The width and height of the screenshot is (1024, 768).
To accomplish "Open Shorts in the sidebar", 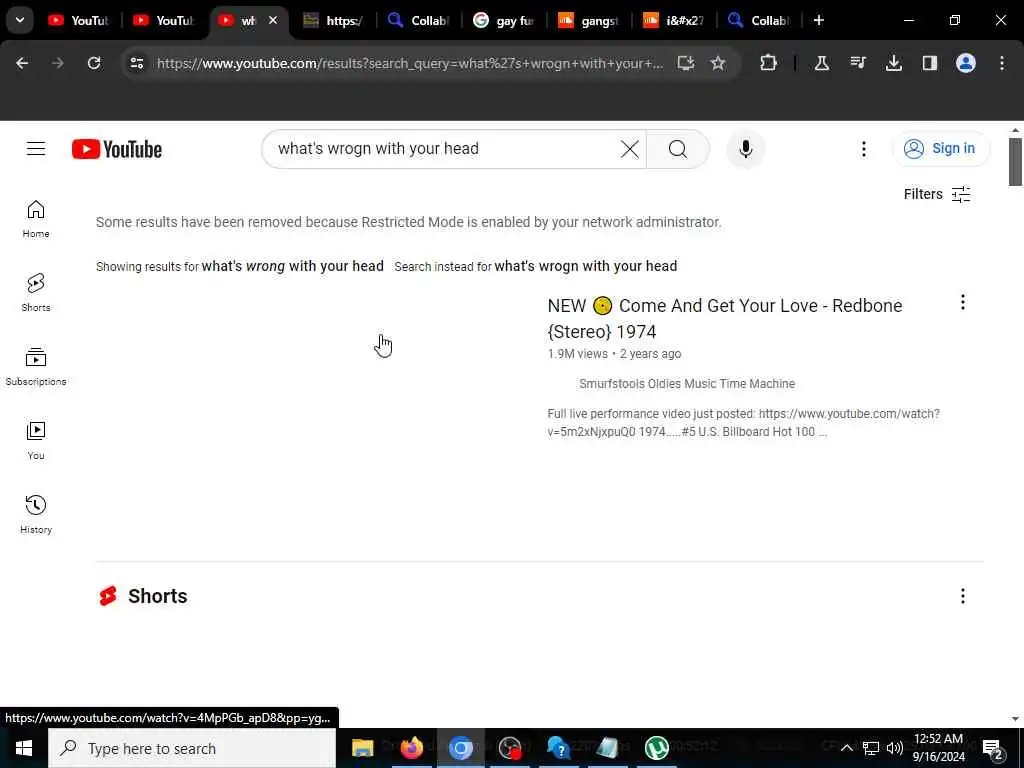I will point(36,293).
